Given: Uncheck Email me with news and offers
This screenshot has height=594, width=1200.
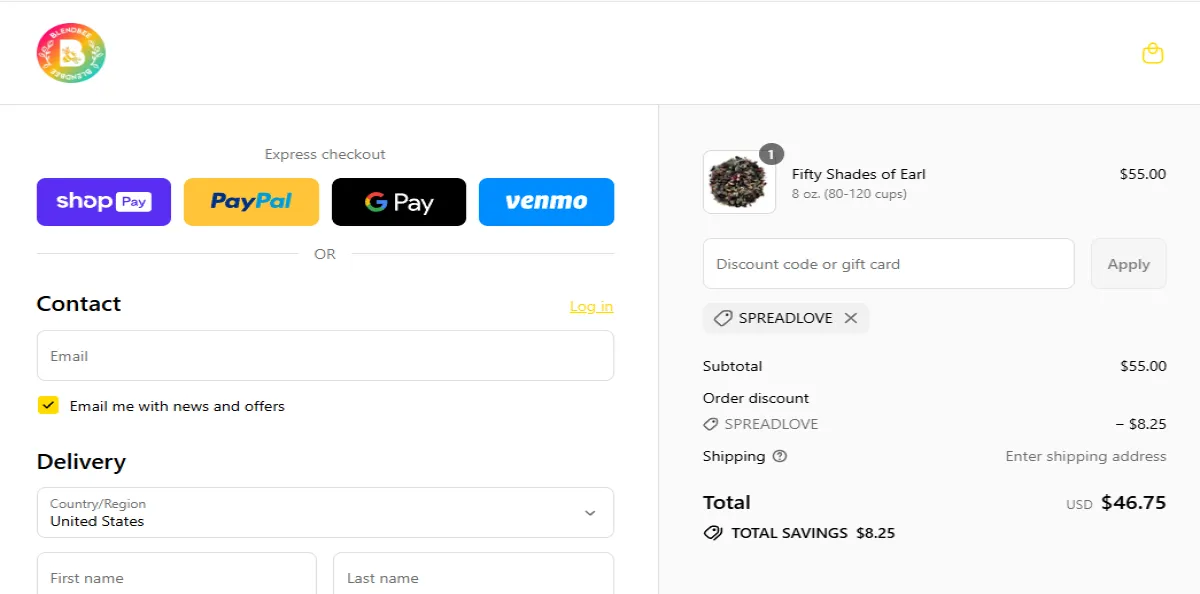Looking at the screenshot, I should click(x=48, y=405).
